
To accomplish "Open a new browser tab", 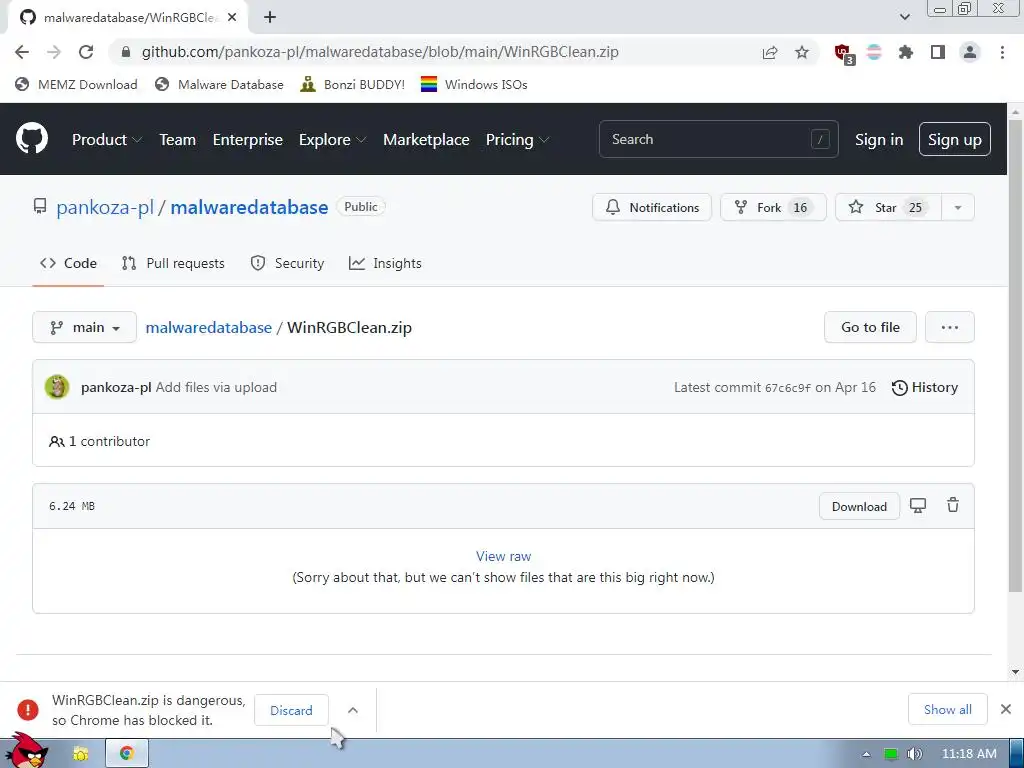I will [270, 18].
